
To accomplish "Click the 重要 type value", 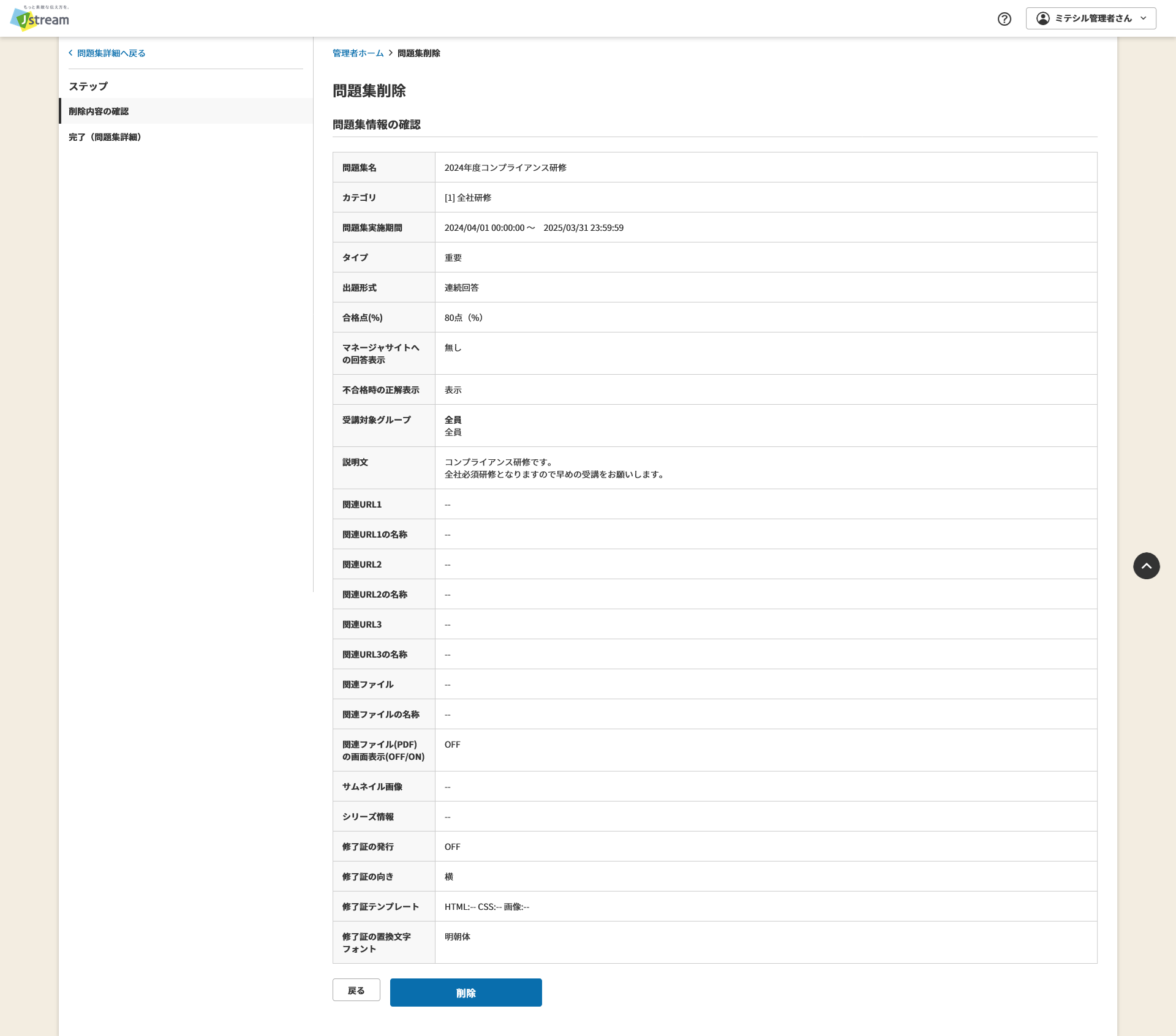I will 453,258.
